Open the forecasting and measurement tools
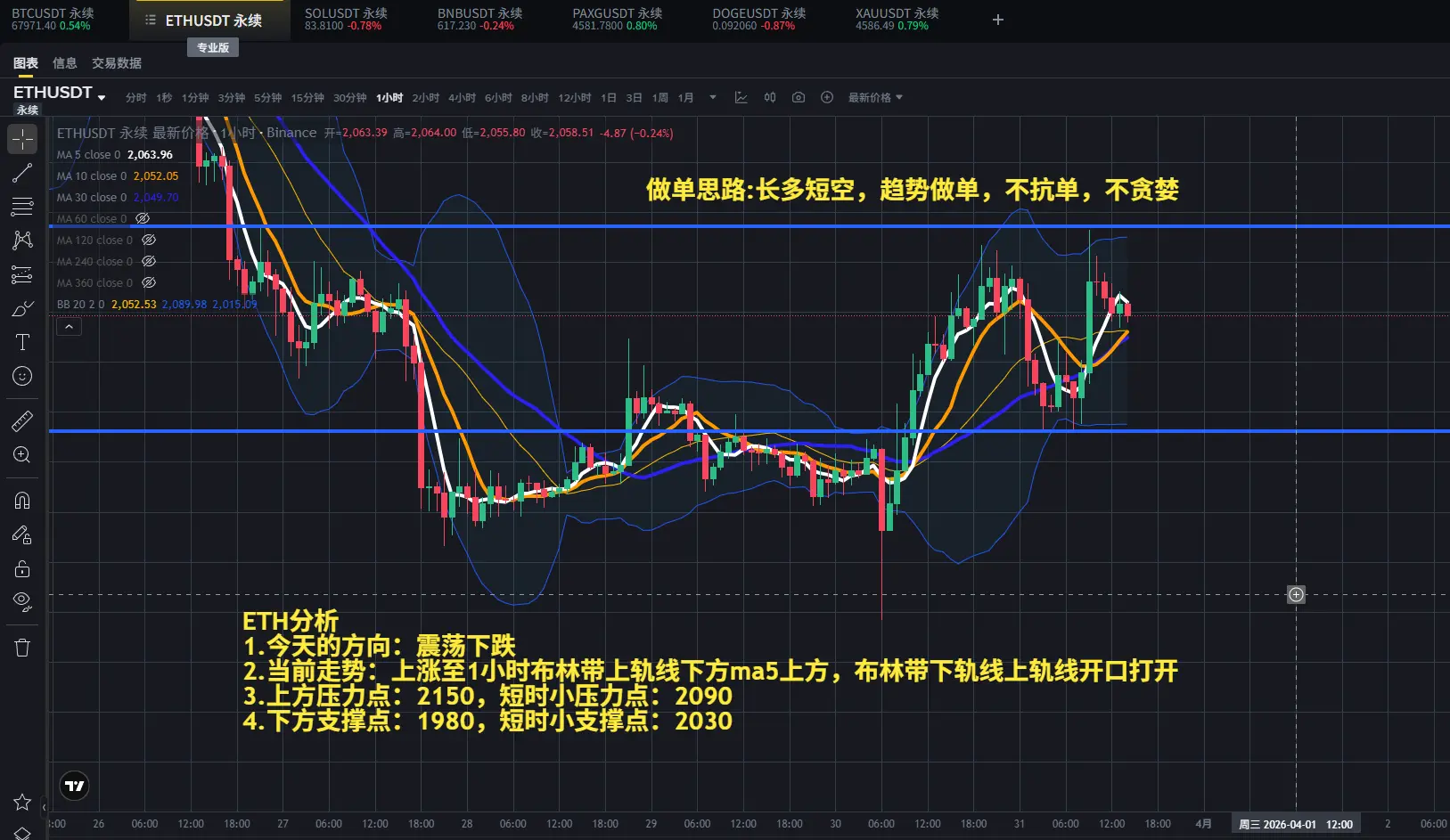 point(22,274)
